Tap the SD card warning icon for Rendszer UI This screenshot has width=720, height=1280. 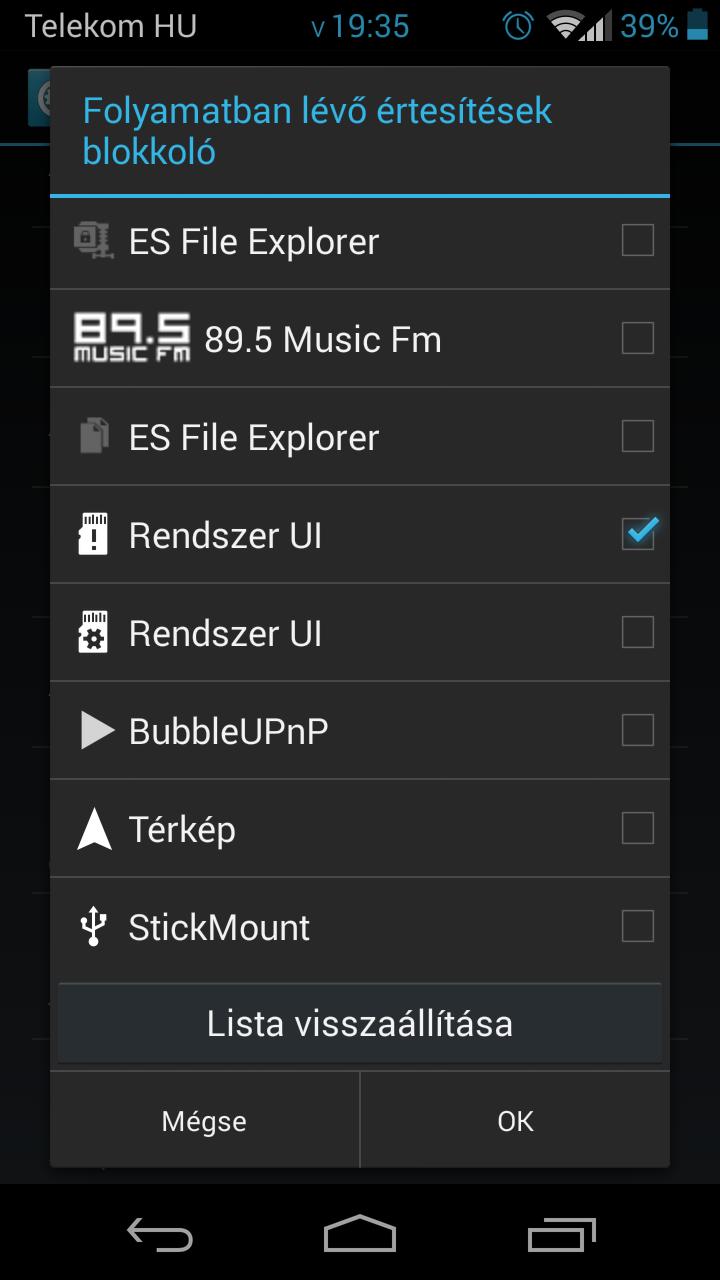click(93, 535)
